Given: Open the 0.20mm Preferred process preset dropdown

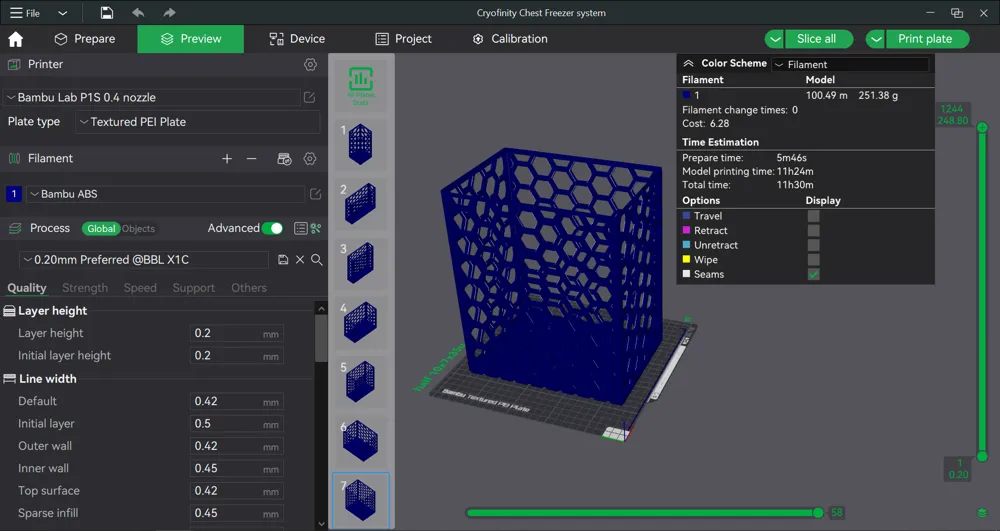Looking at the screenshot, I should [x=144, y=259].
